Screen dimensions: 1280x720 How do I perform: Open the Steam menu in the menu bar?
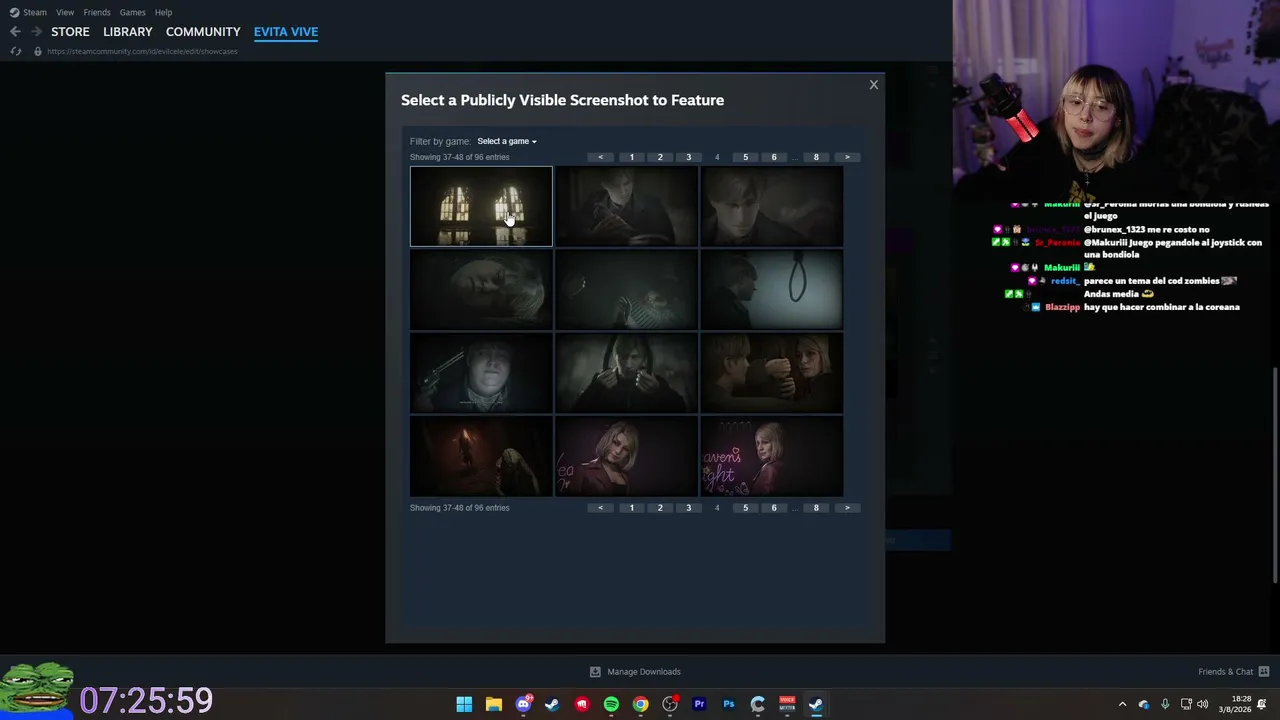click(x=28, y=12)
